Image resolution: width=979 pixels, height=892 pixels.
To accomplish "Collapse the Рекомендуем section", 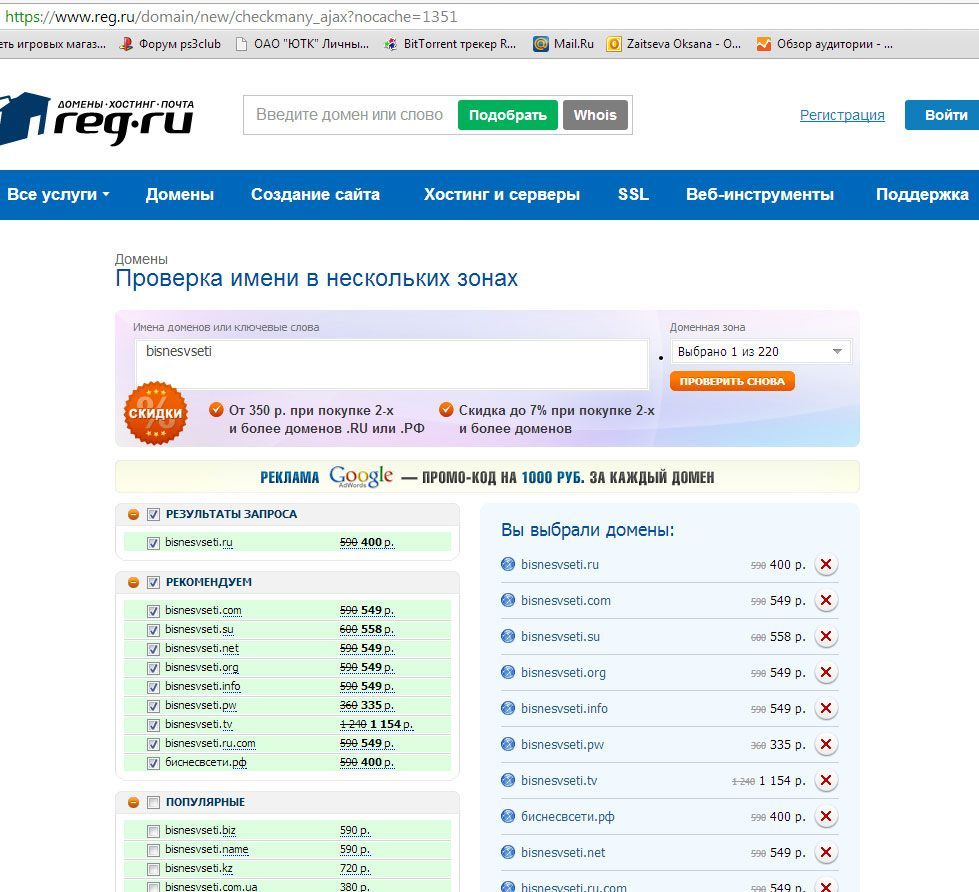I will (x=133, y=582).
